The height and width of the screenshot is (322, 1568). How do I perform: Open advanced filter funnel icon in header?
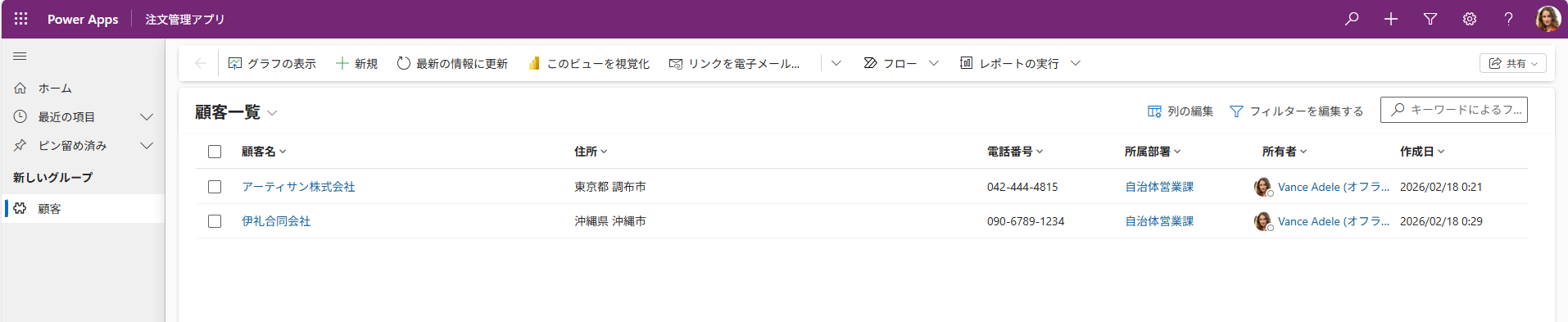click(x=1430, y=19)
